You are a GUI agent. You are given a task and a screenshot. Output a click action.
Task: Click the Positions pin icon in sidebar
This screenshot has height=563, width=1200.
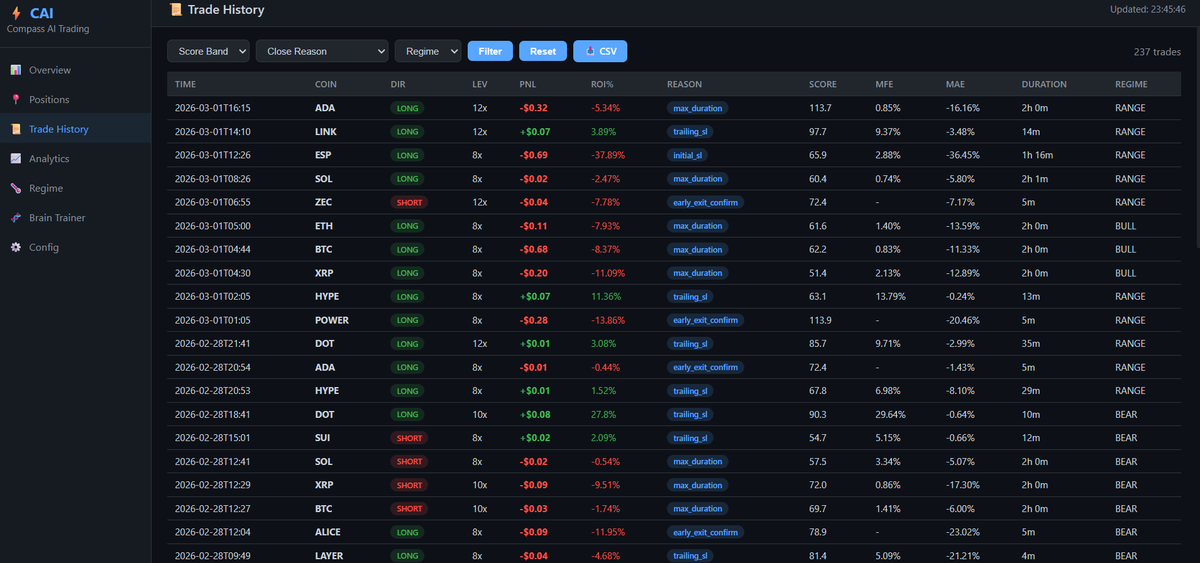coord(16,99)
